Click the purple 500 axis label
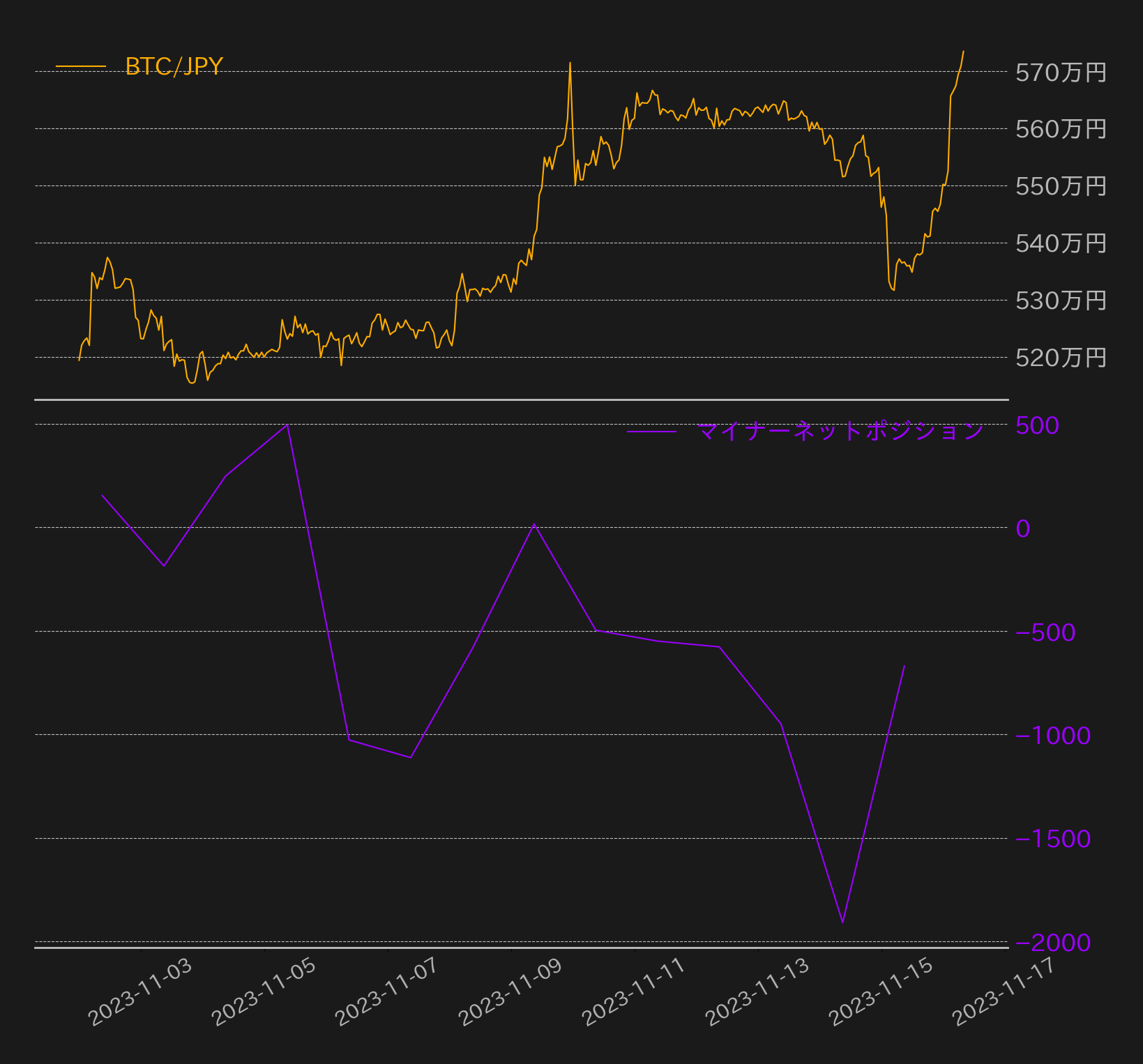1143x1064 pixels. click(x=1037, y=425)
